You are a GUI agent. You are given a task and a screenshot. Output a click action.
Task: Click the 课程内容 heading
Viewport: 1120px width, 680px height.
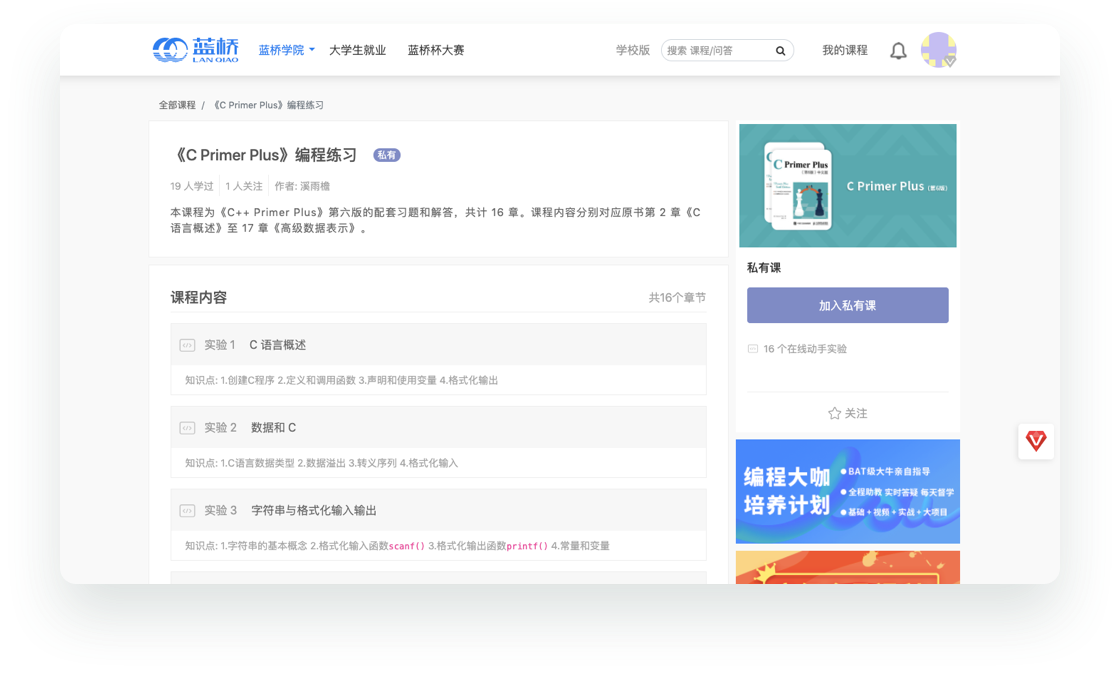click(199, 298)
